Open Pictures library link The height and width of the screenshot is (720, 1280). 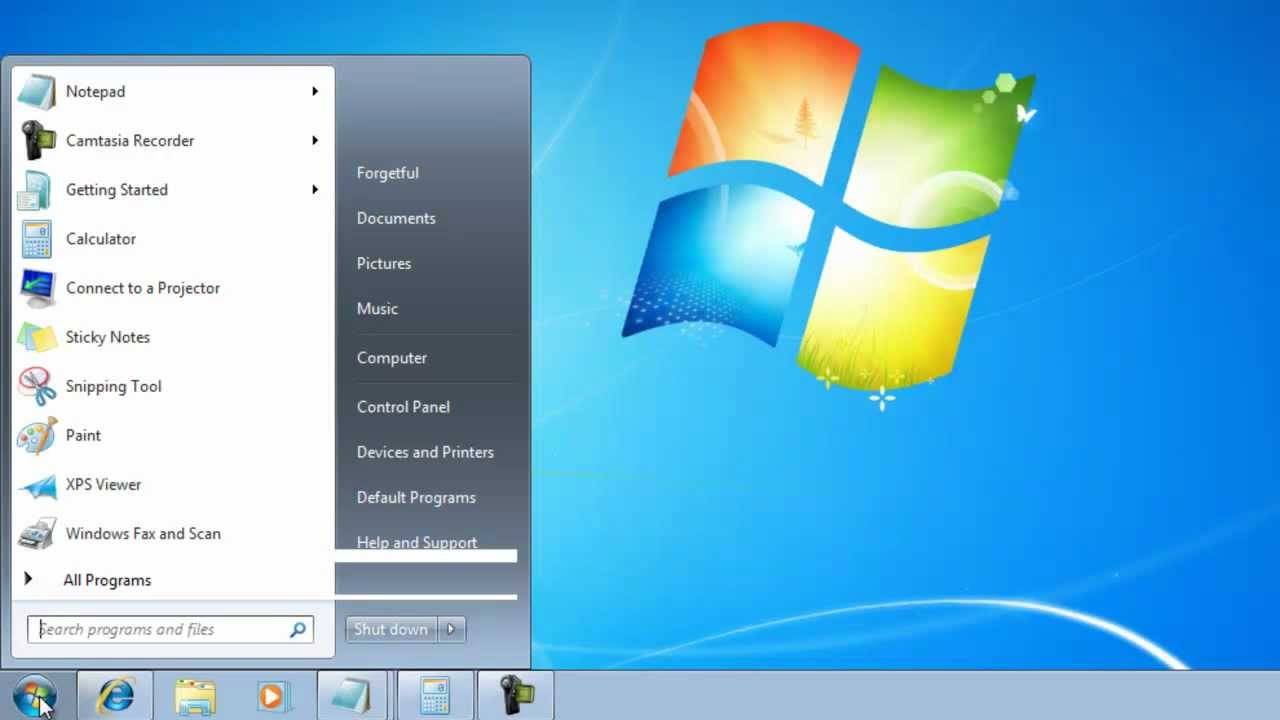(x=384, y=263)
